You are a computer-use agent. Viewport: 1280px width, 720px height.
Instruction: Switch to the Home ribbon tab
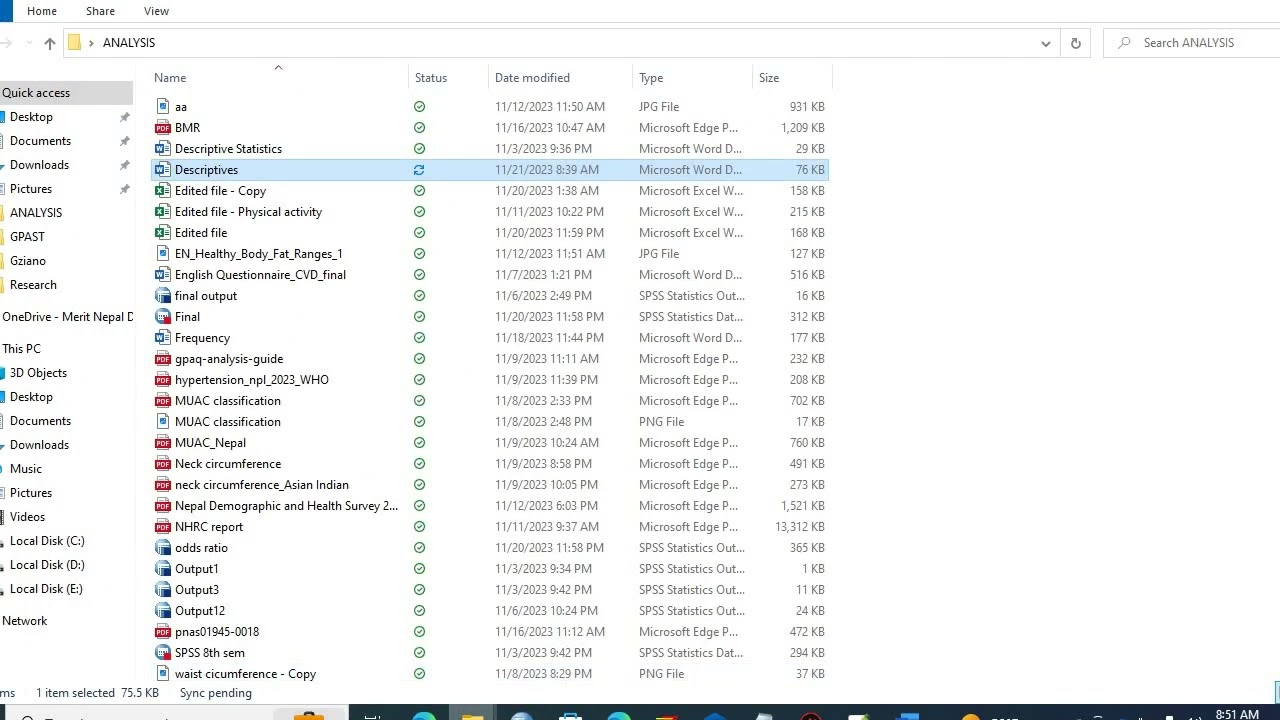(42, 11)
